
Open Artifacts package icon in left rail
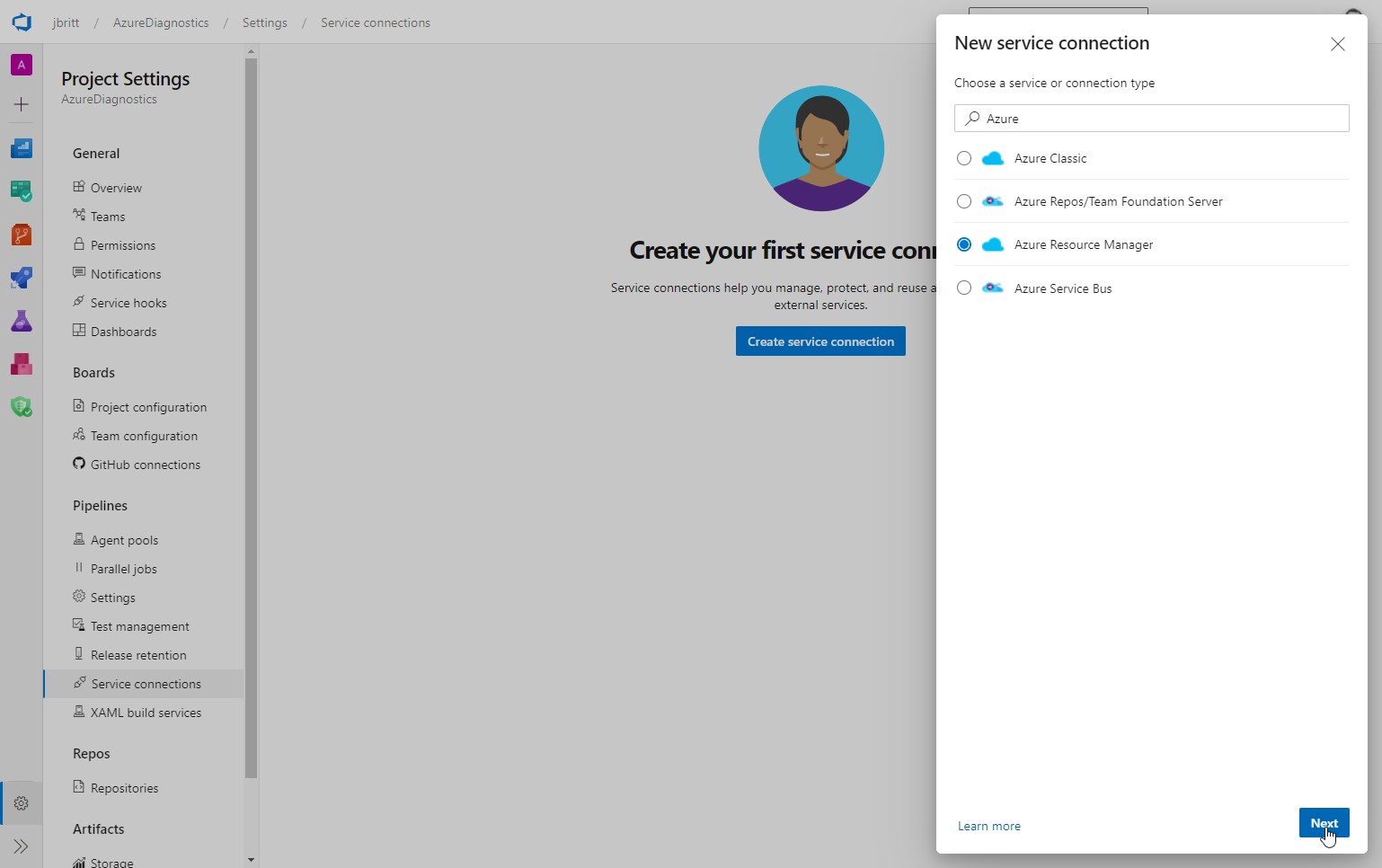[x=22, y=364]
